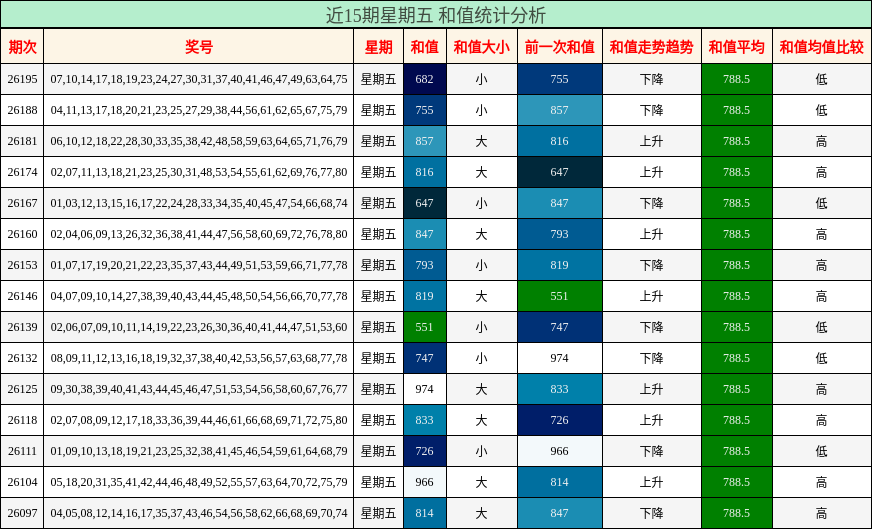Select 星期五 cell in row 26160
The width and height of the screenshot is (872, 529).
pyautogui.click(x=378, y=234)
